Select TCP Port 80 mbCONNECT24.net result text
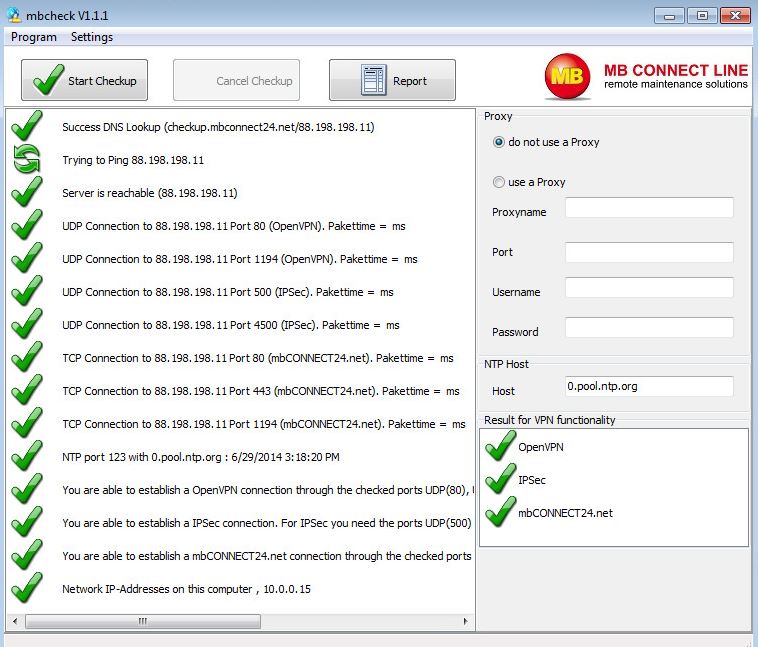 pyautogui.click(x=258, y=358)
